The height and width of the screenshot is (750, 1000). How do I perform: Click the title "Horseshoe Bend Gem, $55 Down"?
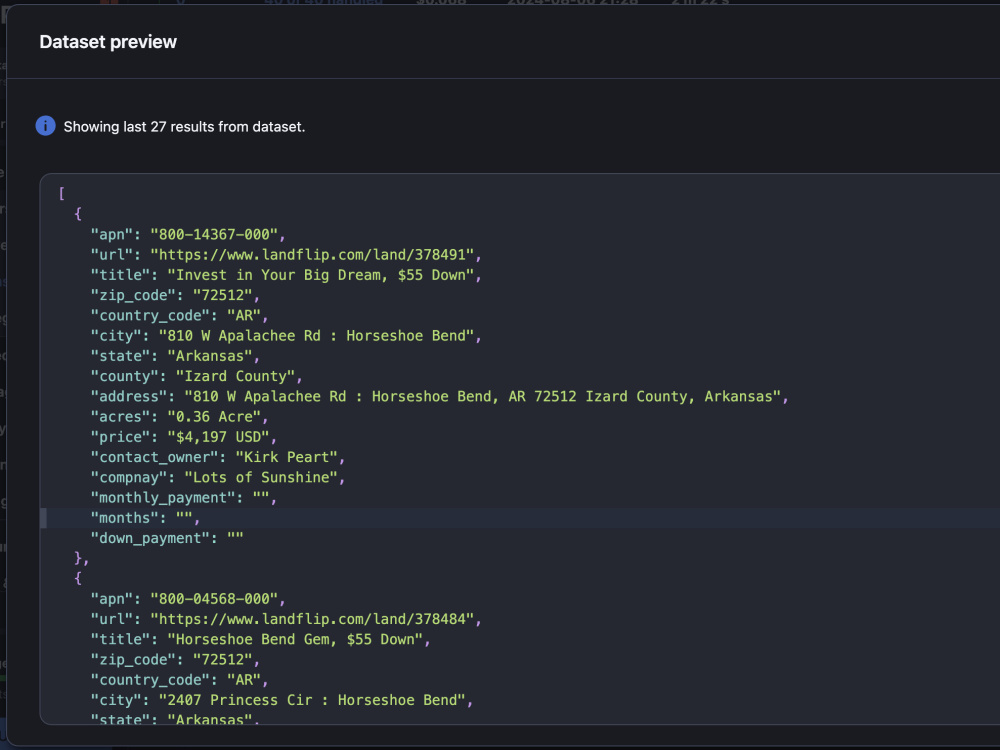pyautogui.click(x=295, y=639)
